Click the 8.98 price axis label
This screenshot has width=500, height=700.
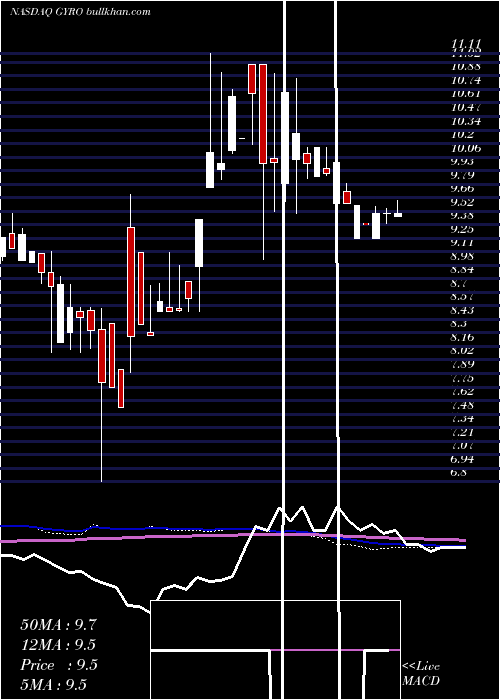[462, 256]
